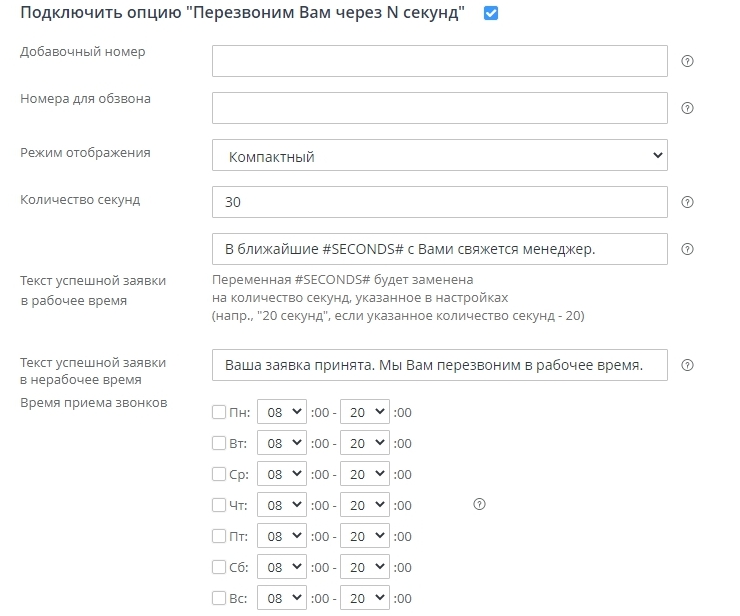Check the Вс (Sunday) checkbox
The image size is (740, 616).
[219, 598]
